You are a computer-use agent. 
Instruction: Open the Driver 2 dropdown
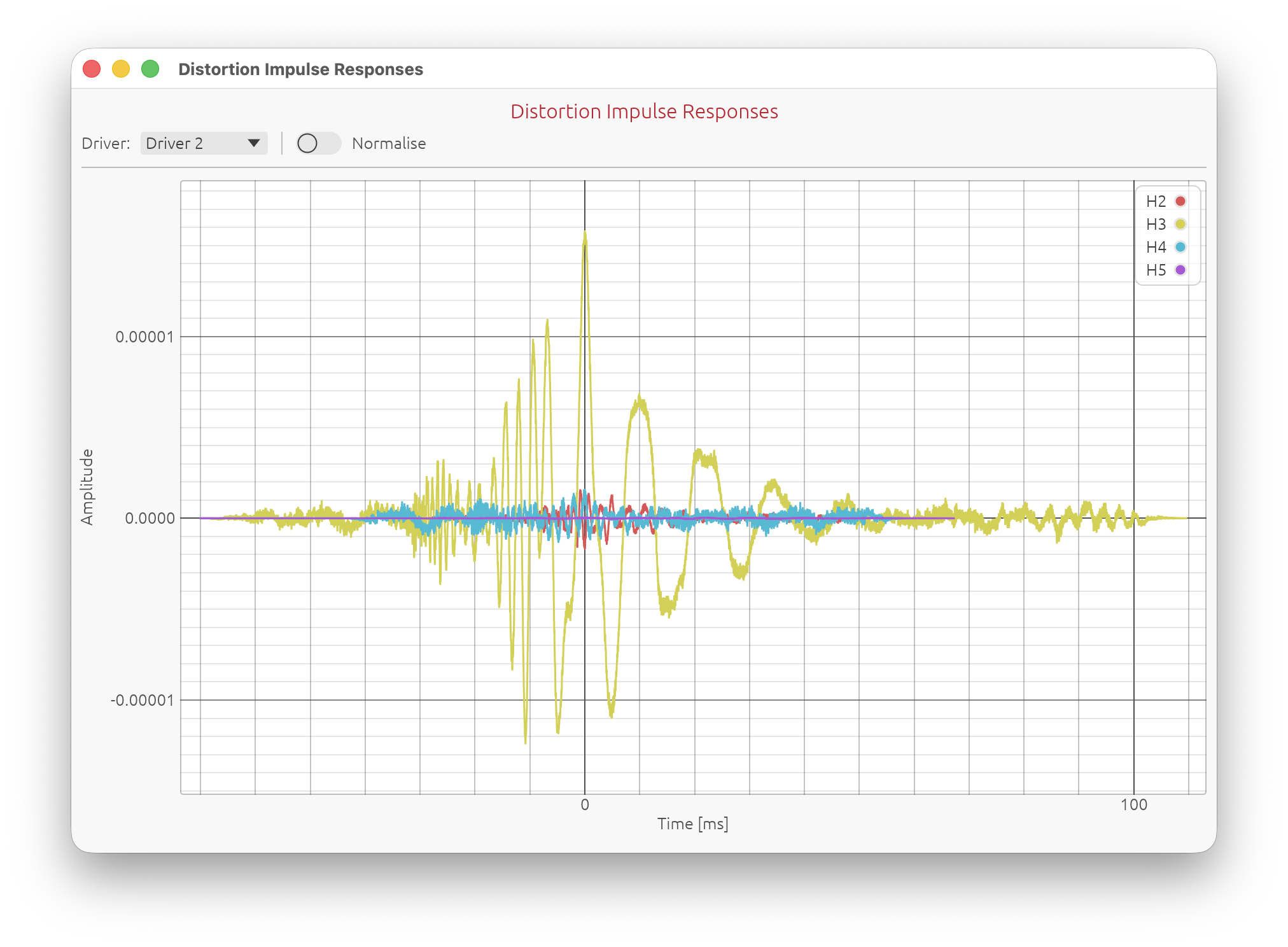(x=204, y=143)
